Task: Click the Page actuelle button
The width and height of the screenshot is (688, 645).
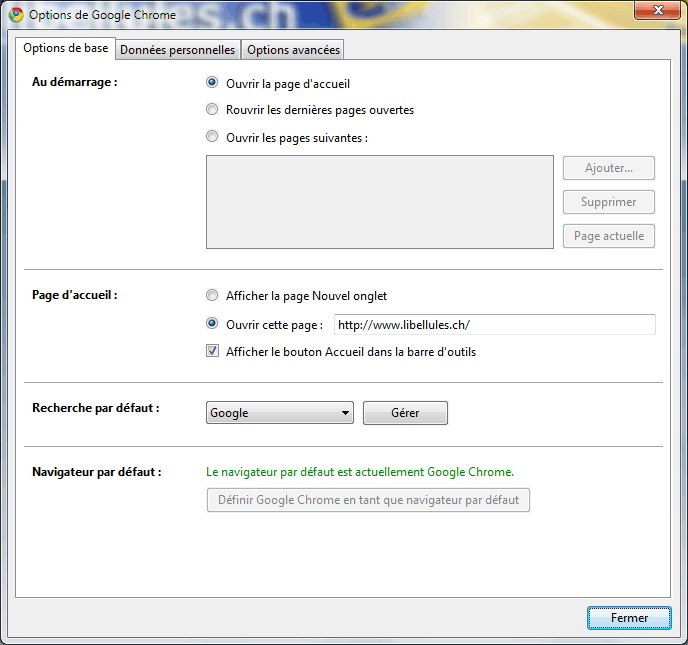Action: click(609, 236)
